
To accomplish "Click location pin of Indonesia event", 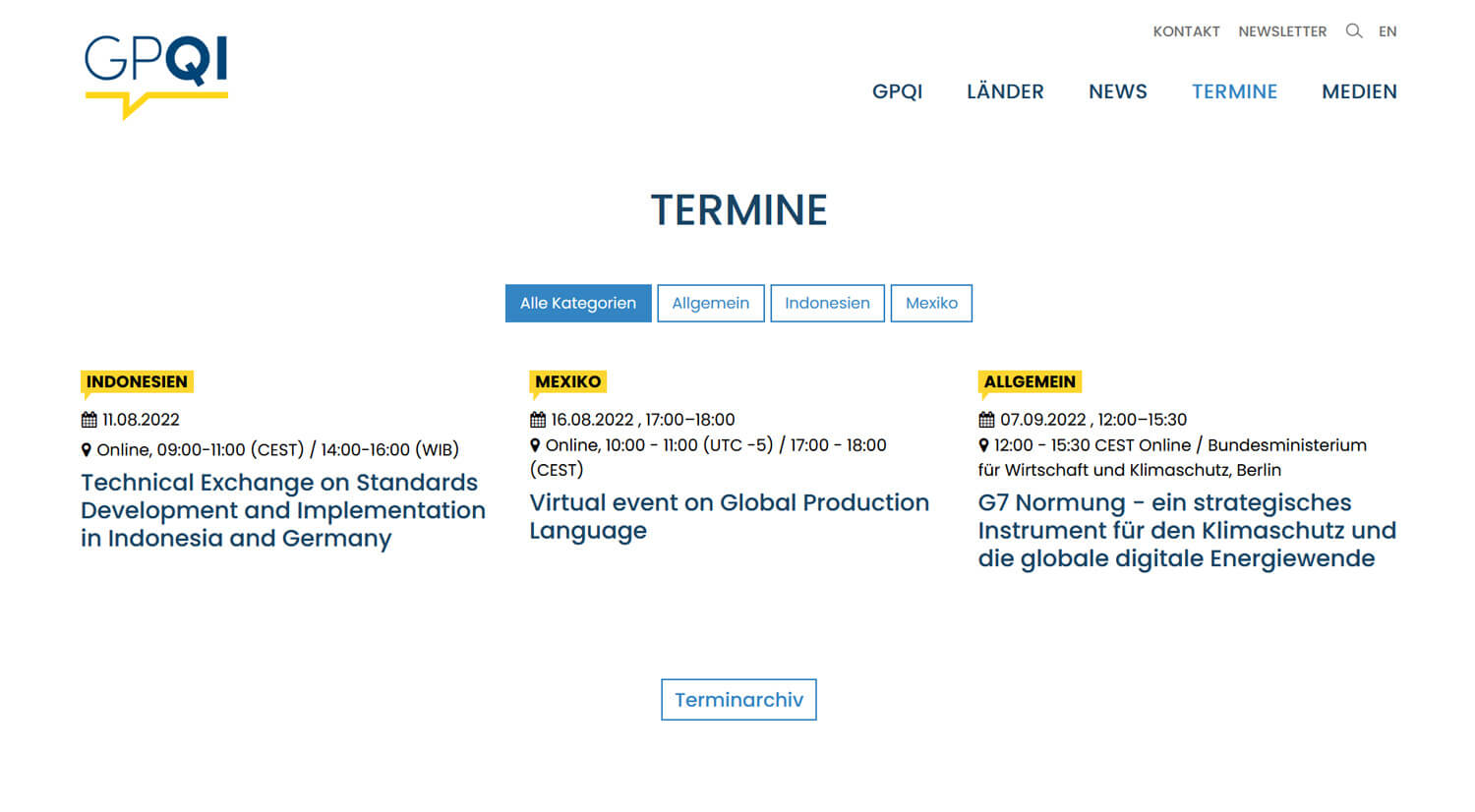I will click(87, 450).
